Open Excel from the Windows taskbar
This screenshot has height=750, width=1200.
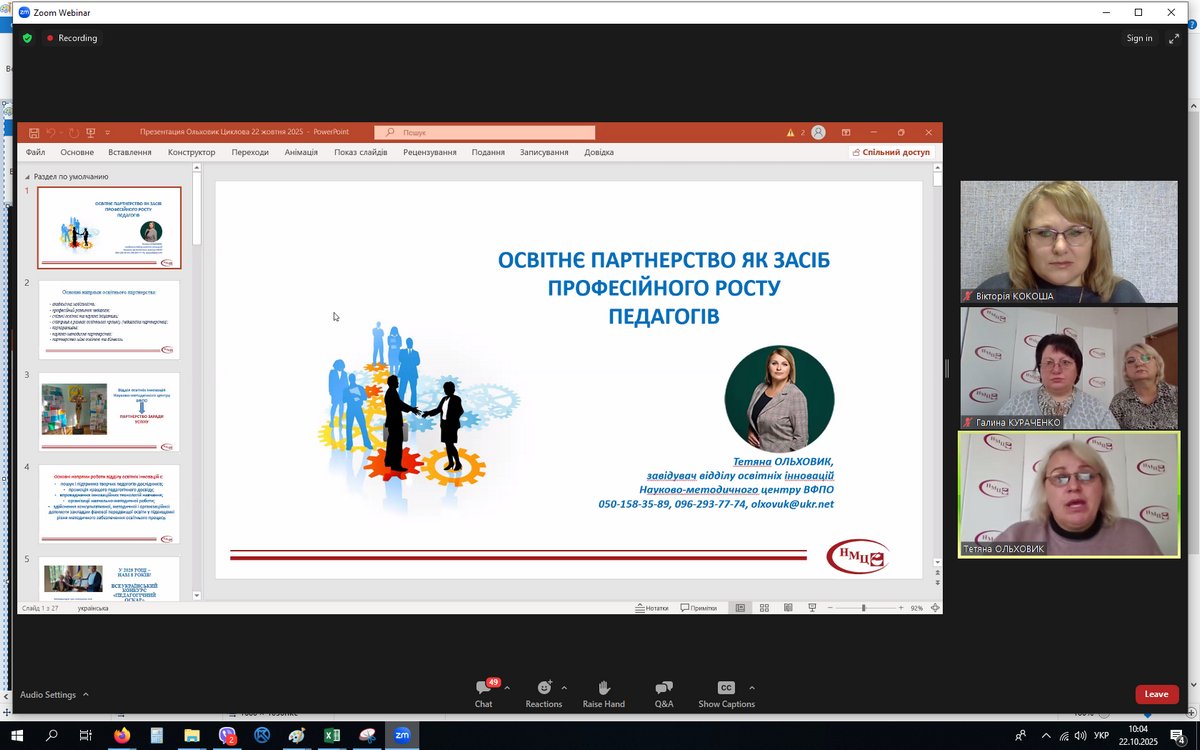(332, 735)
